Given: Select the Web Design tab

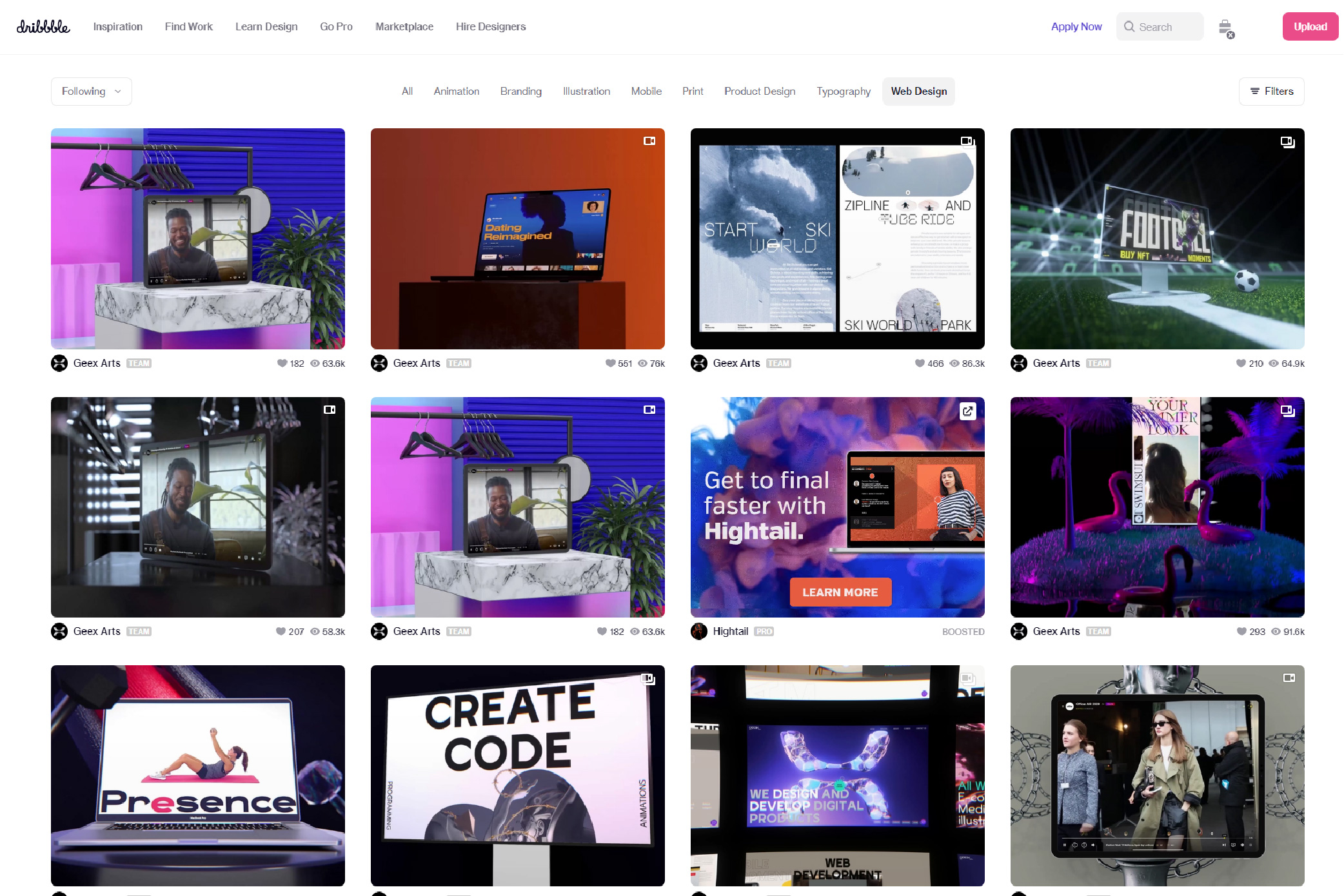Looking at the screenshot, I should 919,91.
